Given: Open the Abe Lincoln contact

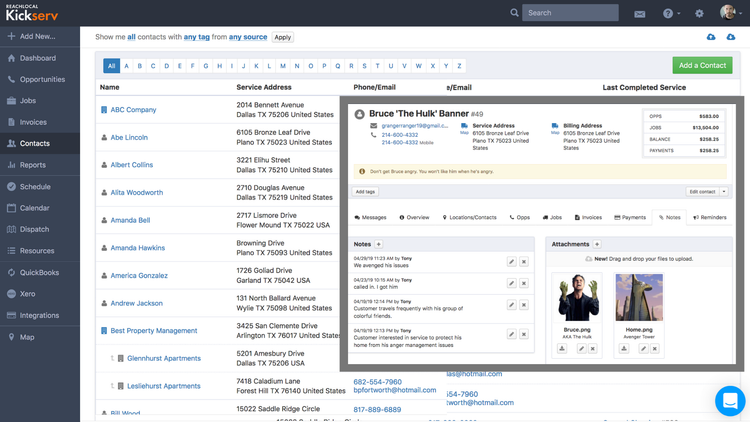Looking at the screenshot, I should [129, 137].
